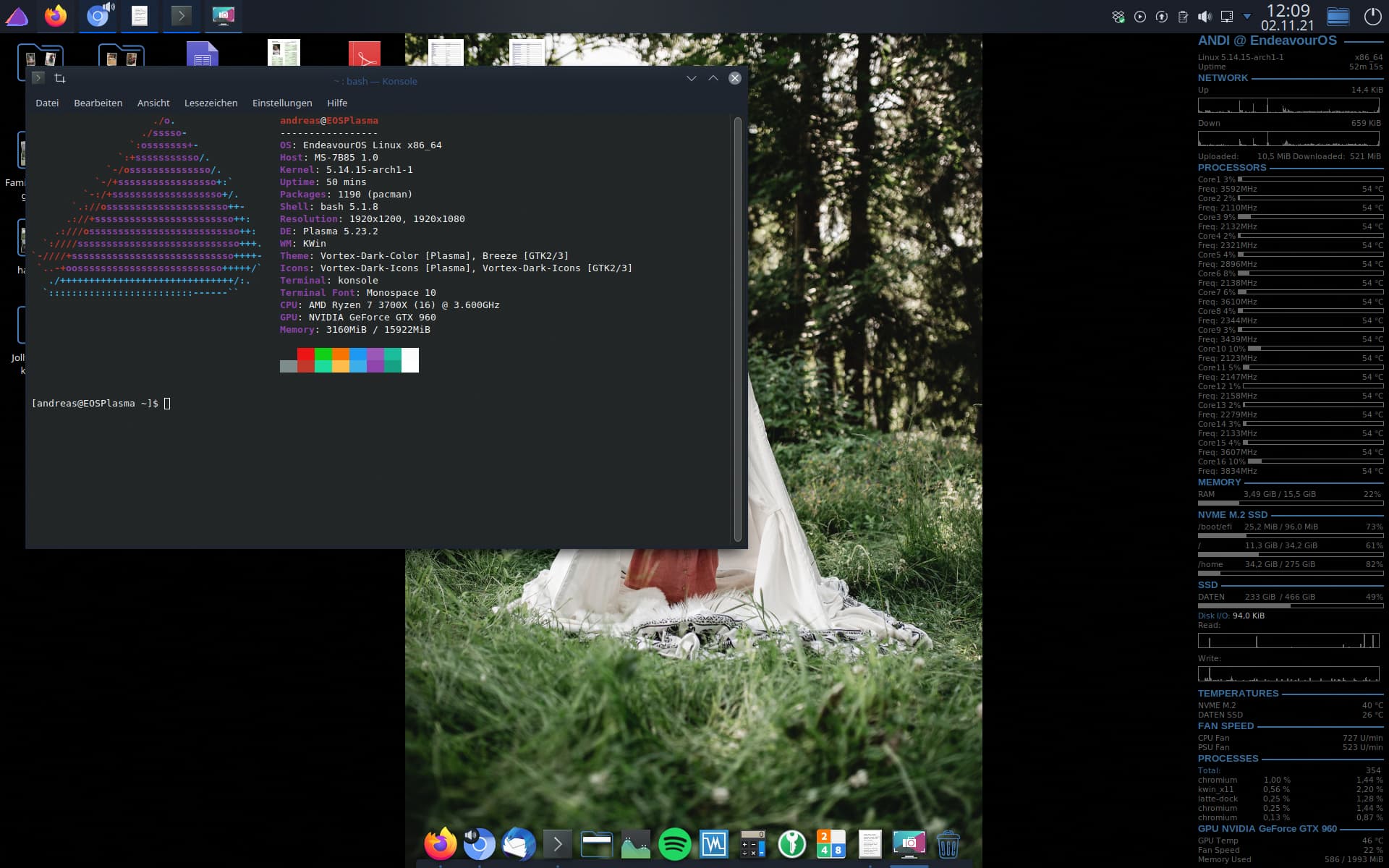The width and height of the screenshot is (1389, 868).
Task: Open a new tab using Konsole's title bar icon
Action: click(x=61, y=78)
